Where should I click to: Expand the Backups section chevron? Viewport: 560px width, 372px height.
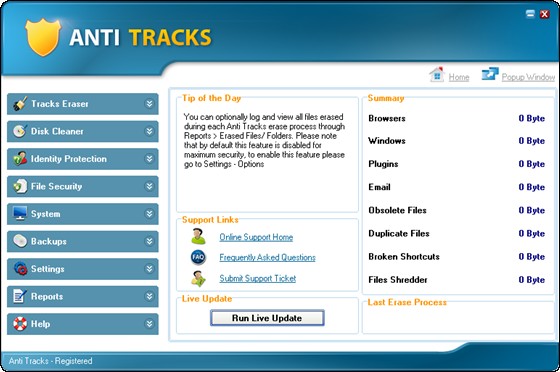[x=149, y=241]
